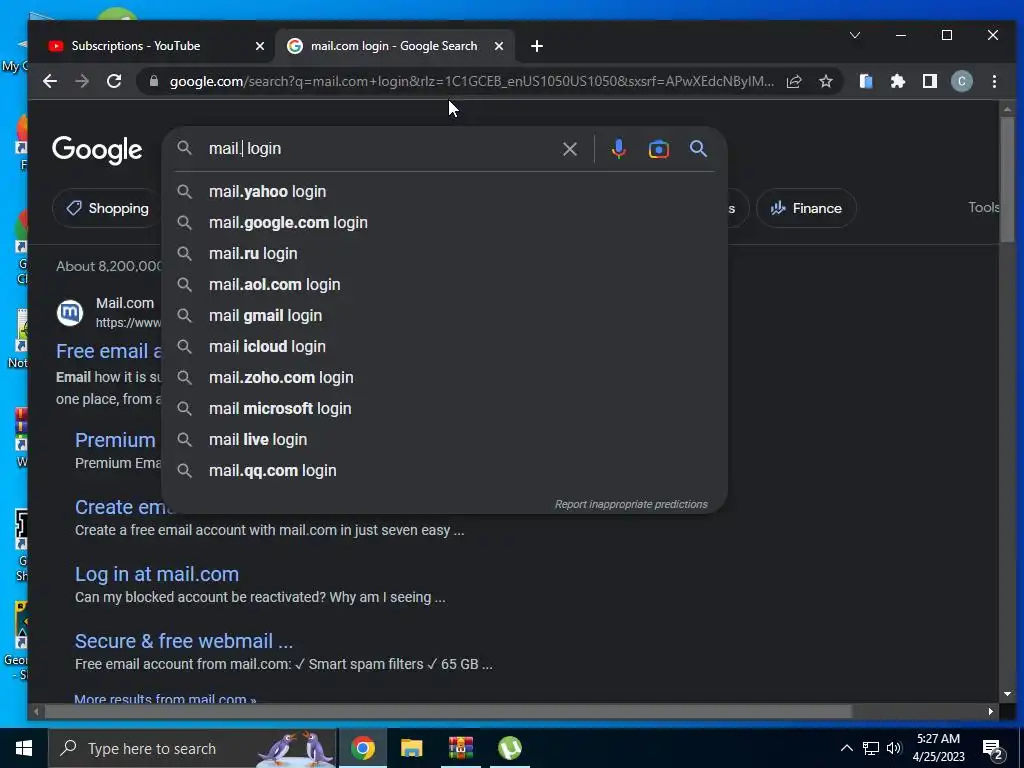Open a new browser tab with plus
1024x768 pixels.
pyautogui.click(x=537, y=46)
